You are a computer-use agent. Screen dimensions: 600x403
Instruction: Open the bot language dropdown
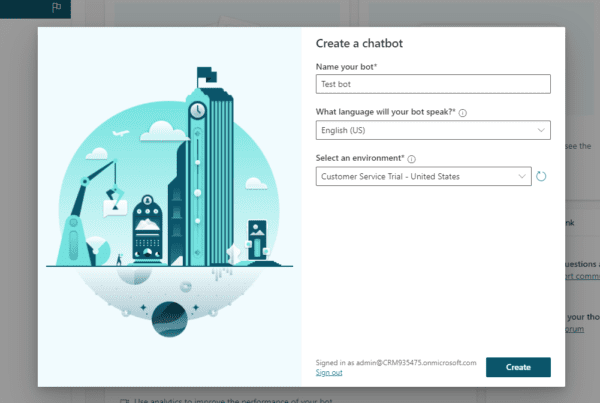pos(432,130)
